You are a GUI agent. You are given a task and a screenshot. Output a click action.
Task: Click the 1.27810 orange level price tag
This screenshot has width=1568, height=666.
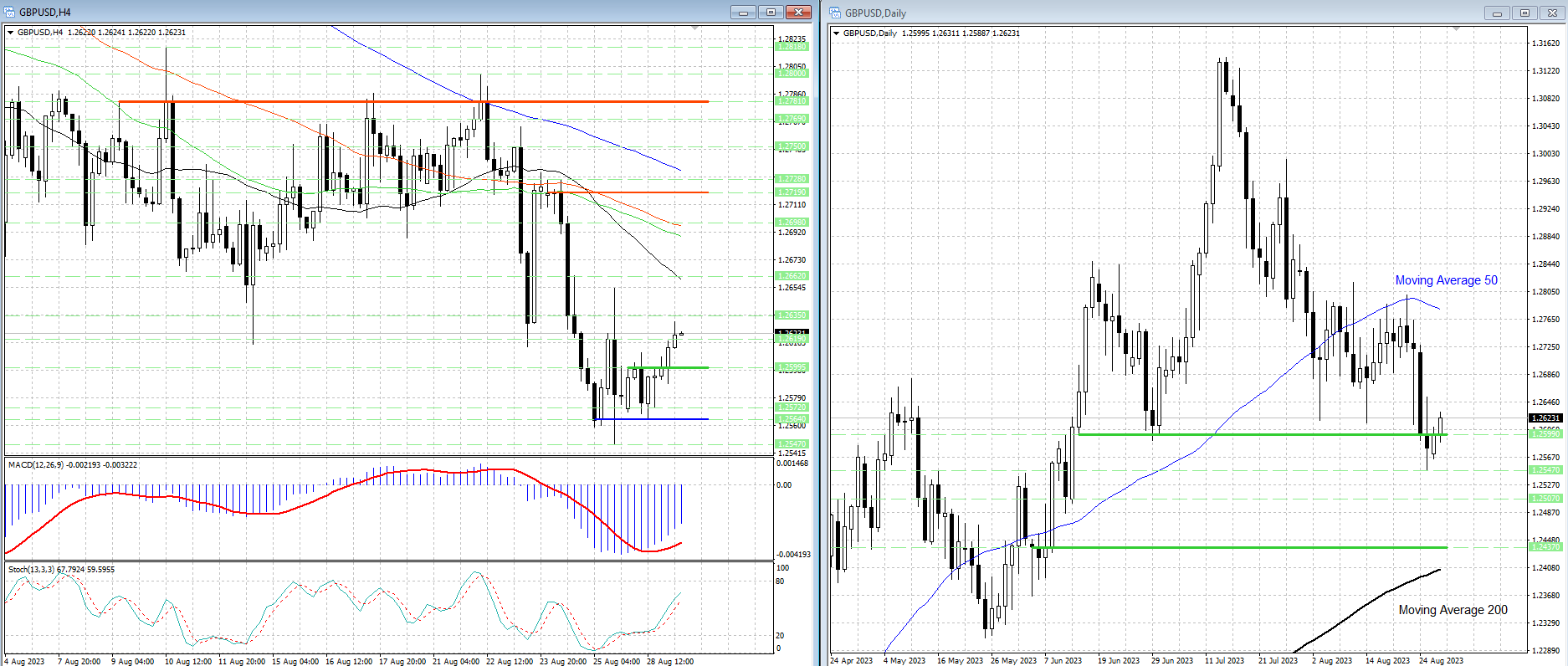pos(792,101)
